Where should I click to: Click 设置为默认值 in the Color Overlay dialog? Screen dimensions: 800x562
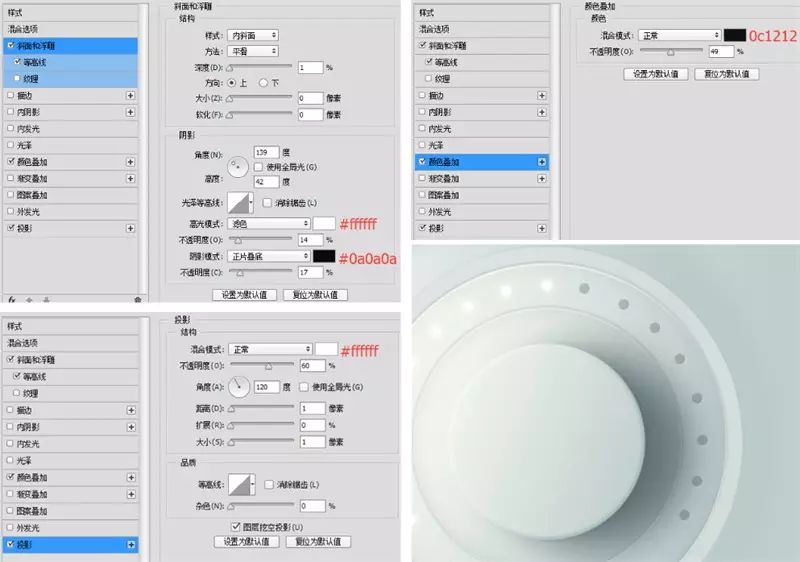[x=656, y=74]
